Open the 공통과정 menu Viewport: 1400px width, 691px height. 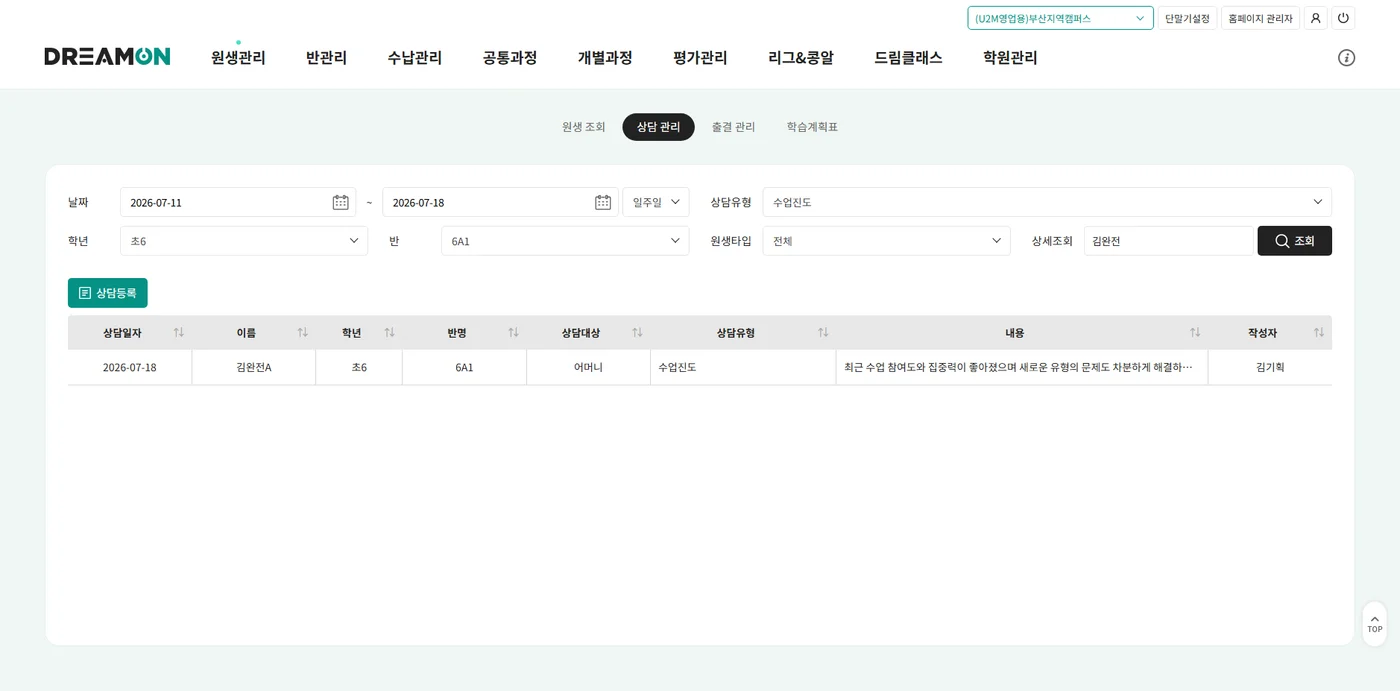click(510, 58)
